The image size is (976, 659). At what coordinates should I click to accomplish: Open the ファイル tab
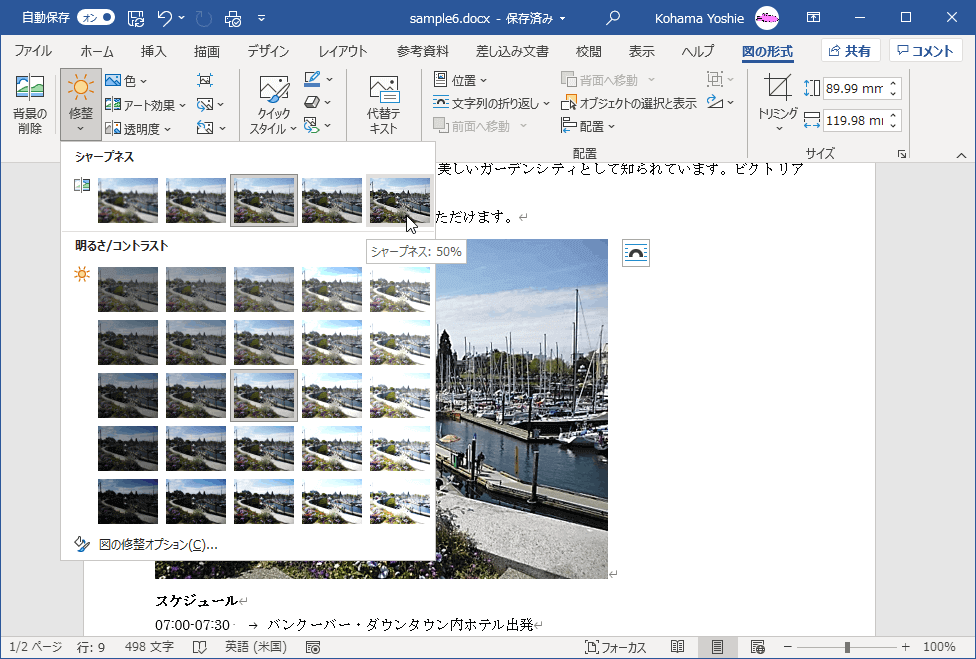tap(33, 52)
